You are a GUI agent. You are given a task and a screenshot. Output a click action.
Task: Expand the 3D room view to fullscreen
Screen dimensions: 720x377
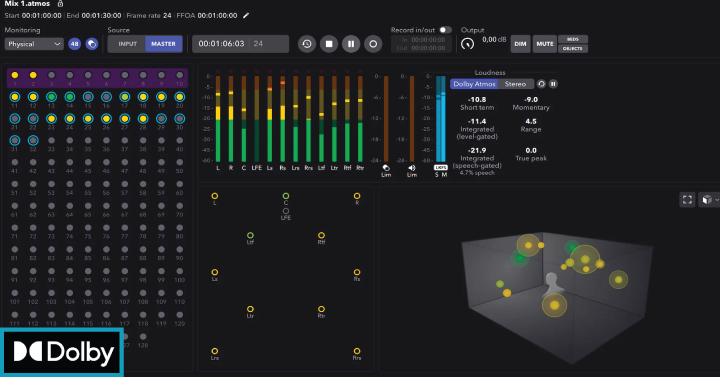(x=687, y=200)
